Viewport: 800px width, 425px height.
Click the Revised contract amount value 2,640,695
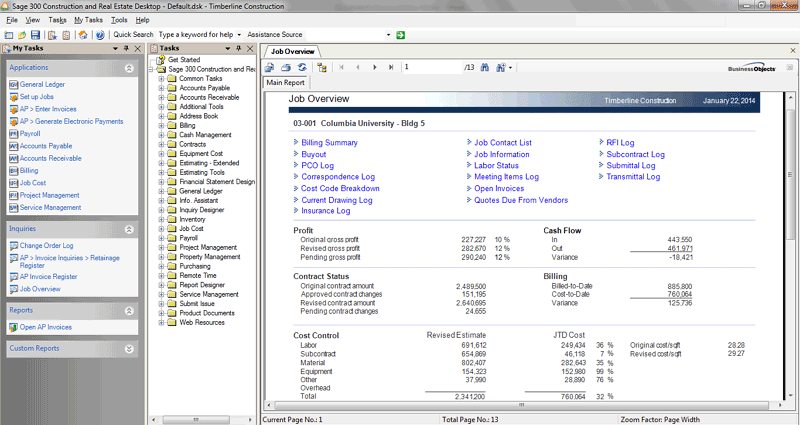click(471, 303)
